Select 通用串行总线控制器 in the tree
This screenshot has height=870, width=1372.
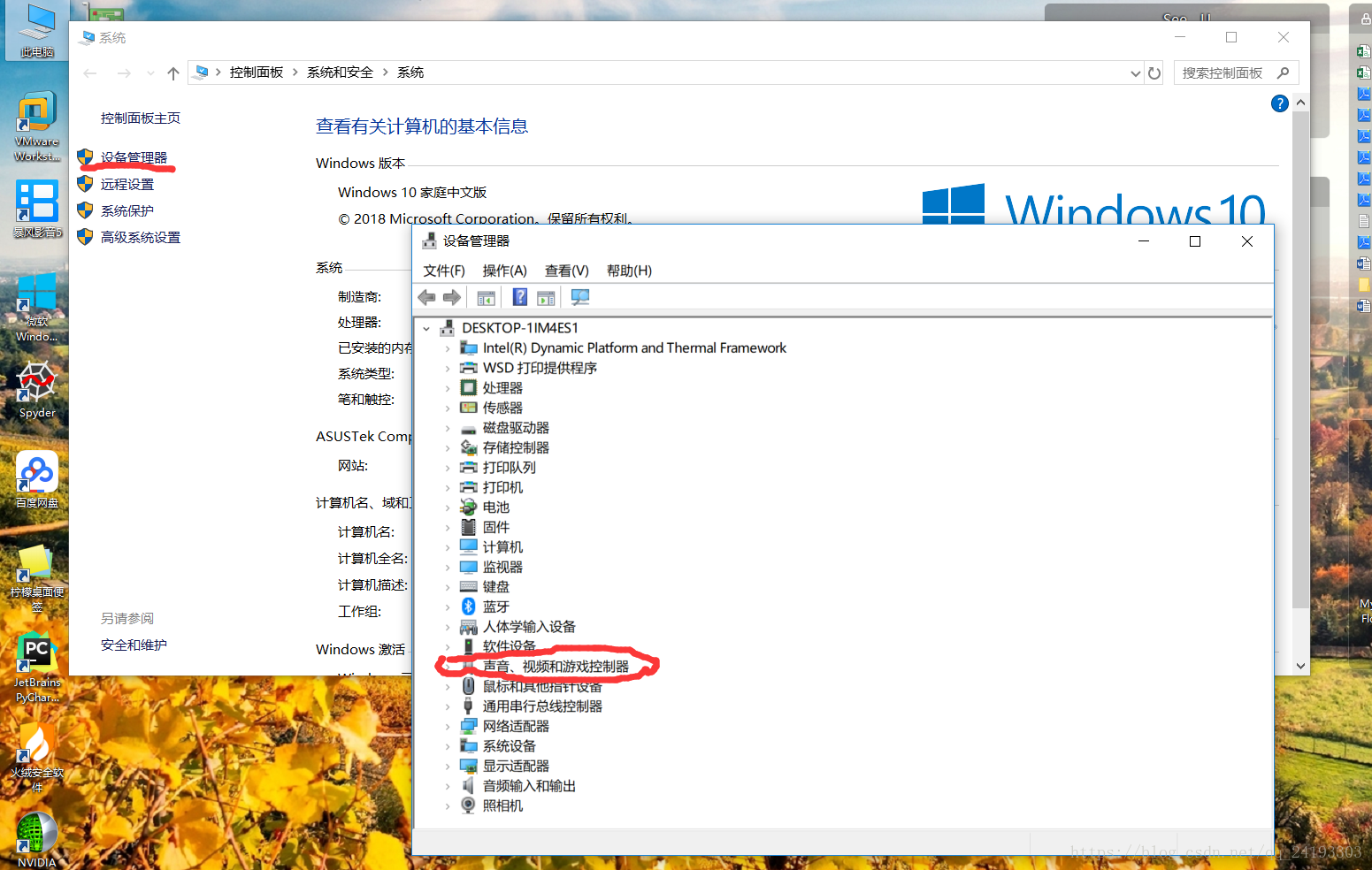[542, 706]
